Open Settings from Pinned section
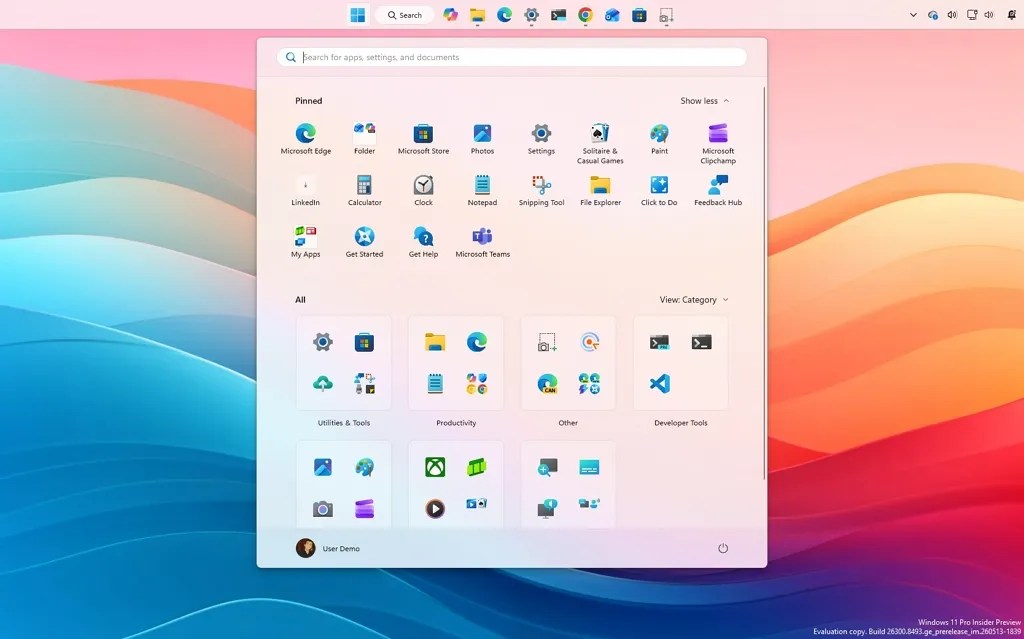 click(x=541, y=139)
